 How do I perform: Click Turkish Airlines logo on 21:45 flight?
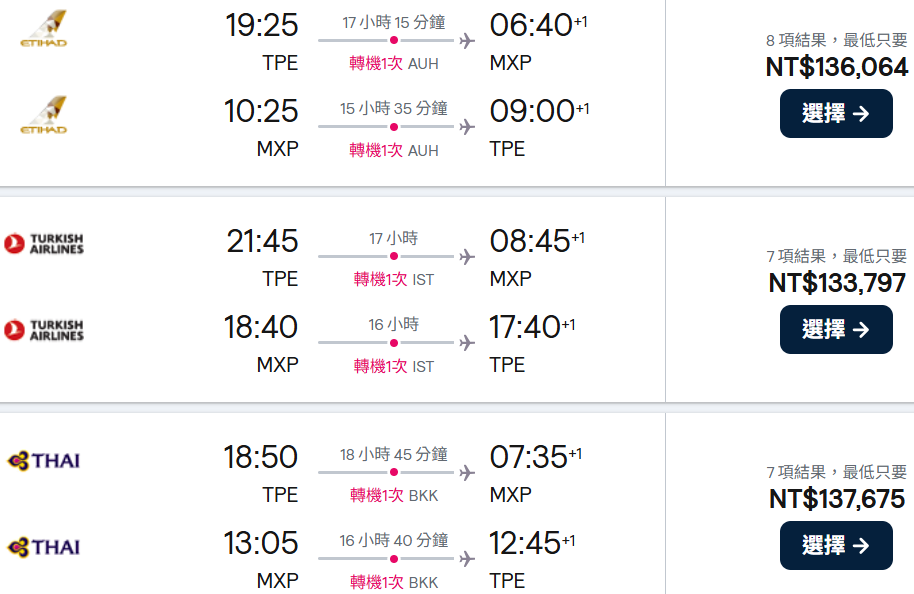click(44, 243)
